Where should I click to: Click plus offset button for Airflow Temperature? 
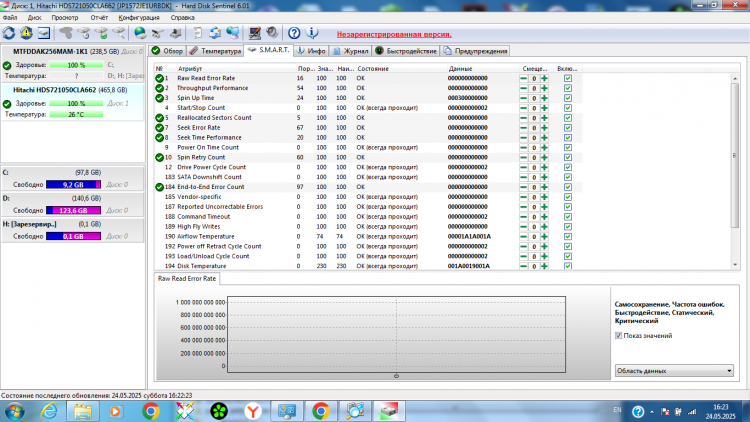click(544, 236)
